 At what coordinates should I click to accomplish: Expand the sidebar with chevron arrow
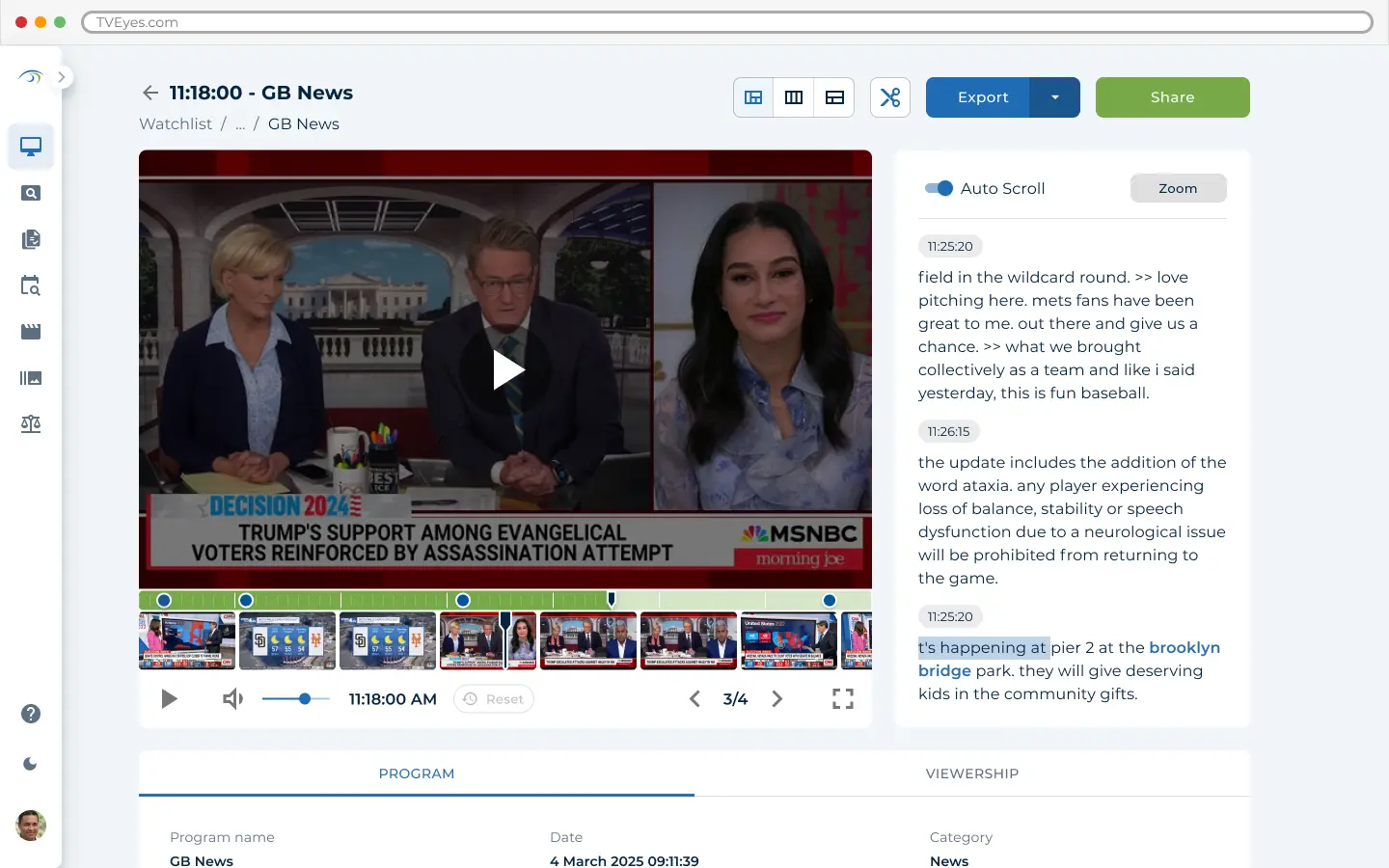click(62, 77)
